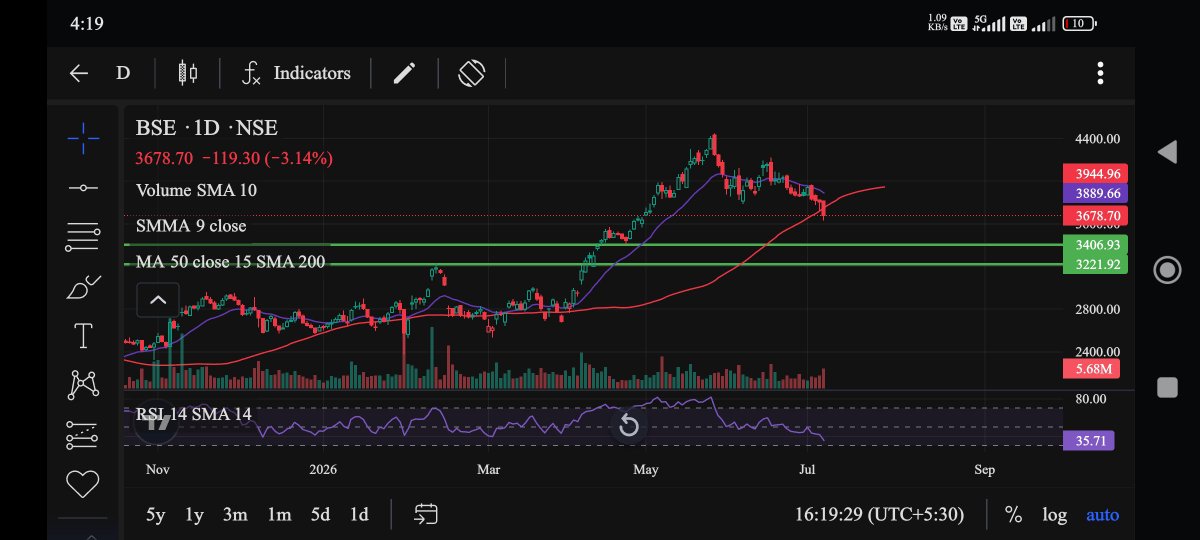
Task: Reset chart view circular arrow button
Action: pyautogui.click(x=628, y=427)
